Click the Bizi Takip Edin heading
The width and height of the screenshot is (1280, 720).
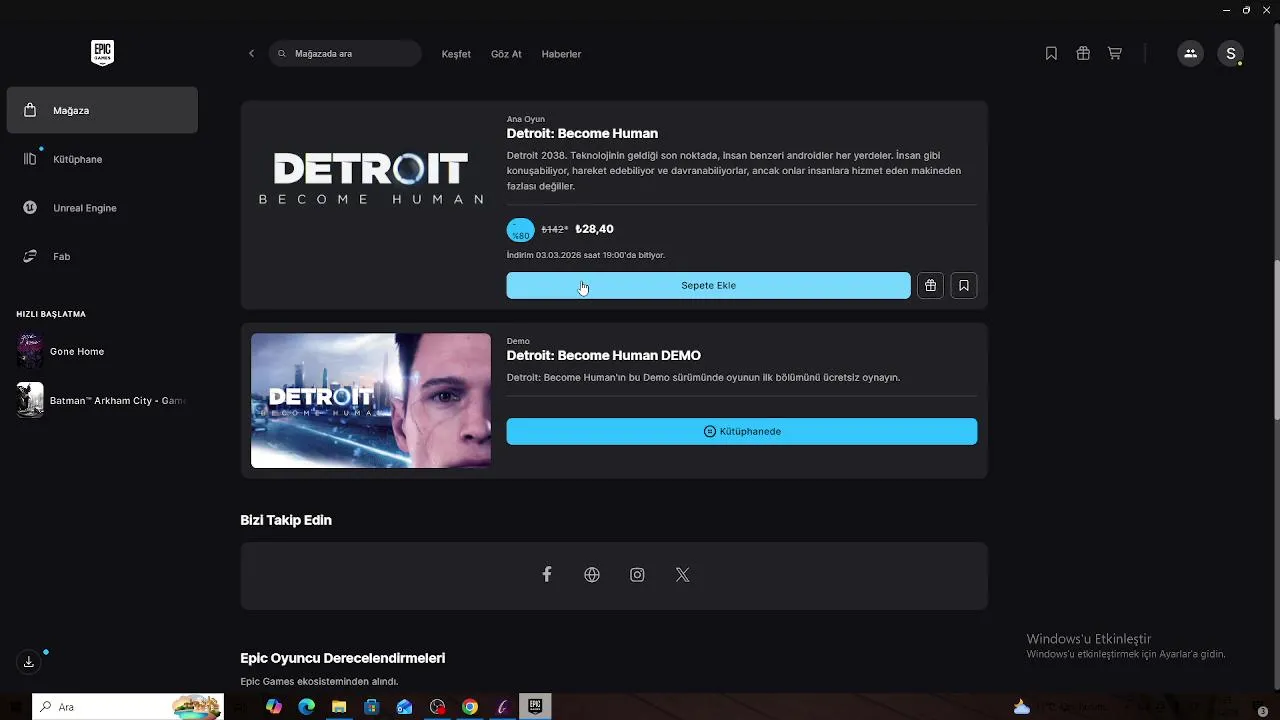click(286, 520)
